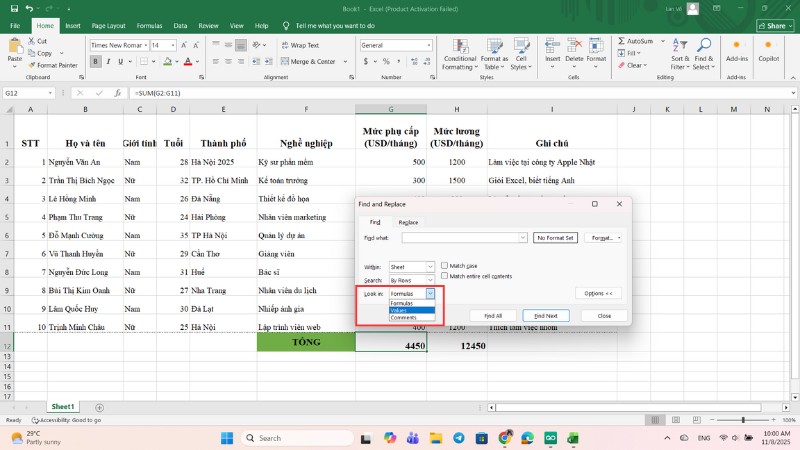This screenshot has width=800, height=450.
Task: Click the Format Painter icon
Action: tap(33, 65)
